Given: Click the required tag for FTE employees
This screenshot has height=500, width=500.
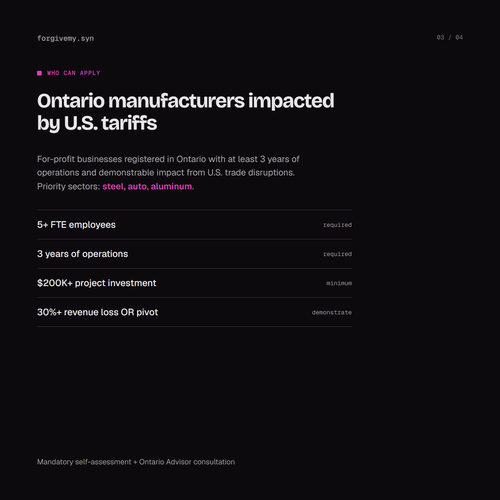Looking at the screenshot, I should pos(337,225).
